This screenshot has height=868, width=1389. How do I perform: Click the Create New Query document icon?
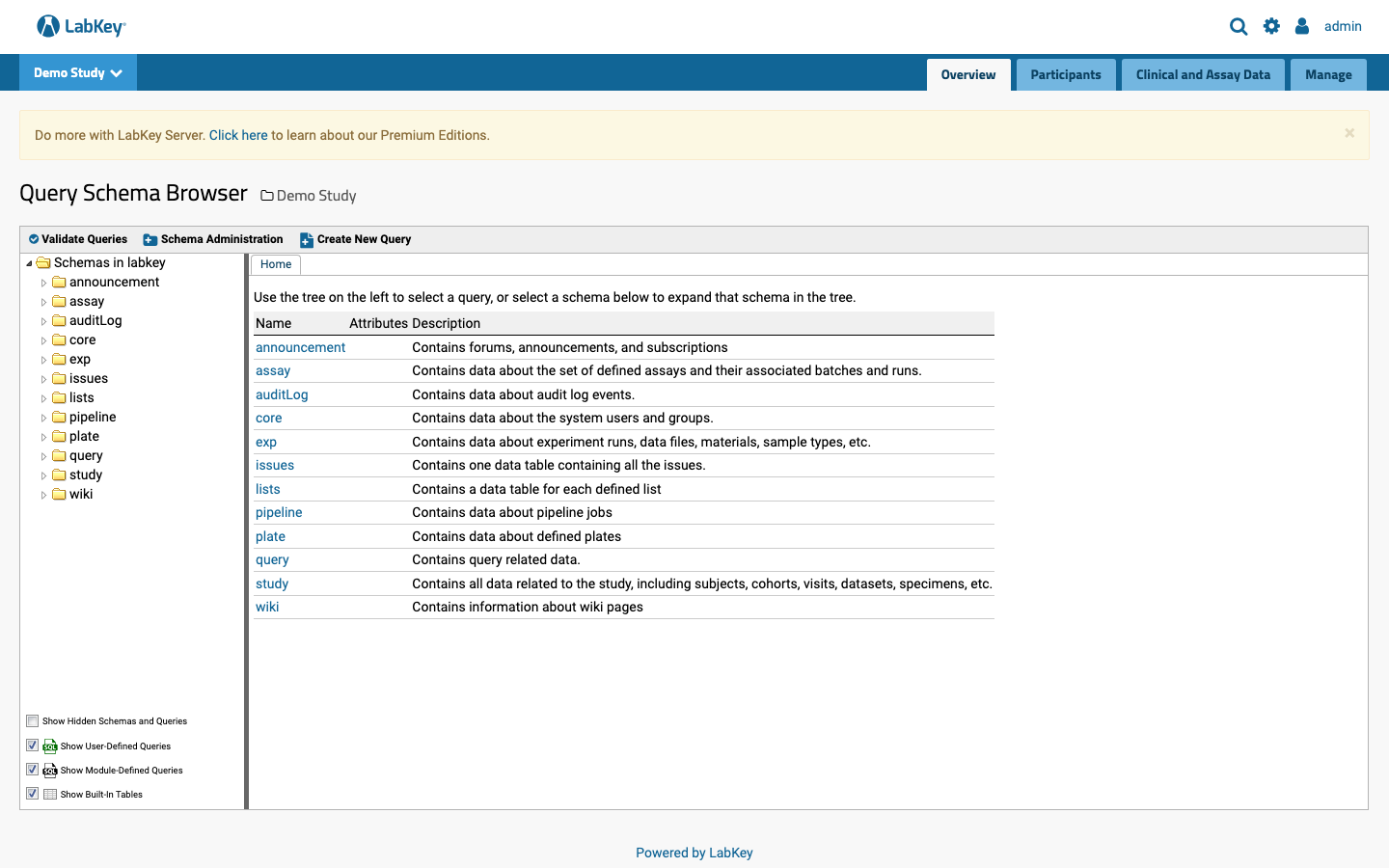(x=307, y=240)
